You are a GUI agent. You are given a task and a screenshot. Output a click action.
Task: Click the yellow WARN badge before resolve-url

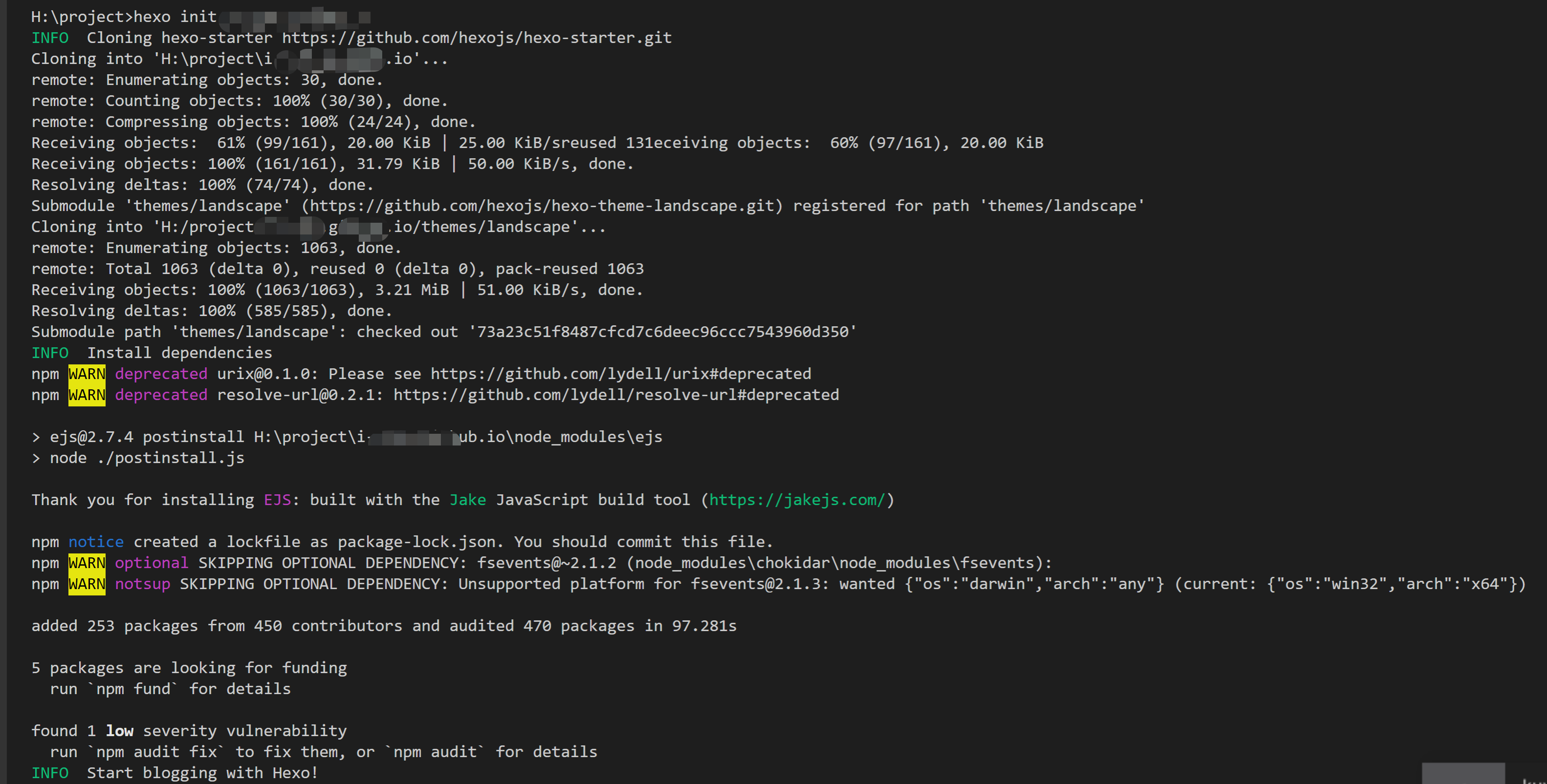[x=87, y=396]
